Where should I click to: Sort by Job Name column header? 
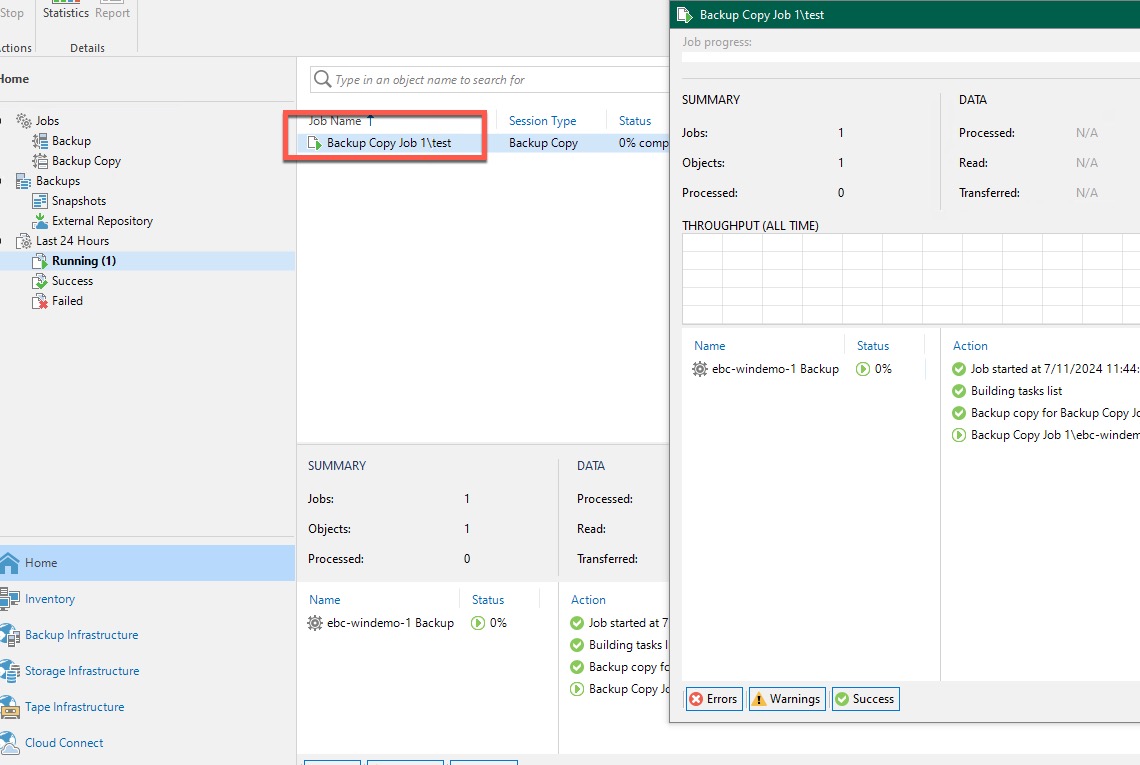coord(335,121)
